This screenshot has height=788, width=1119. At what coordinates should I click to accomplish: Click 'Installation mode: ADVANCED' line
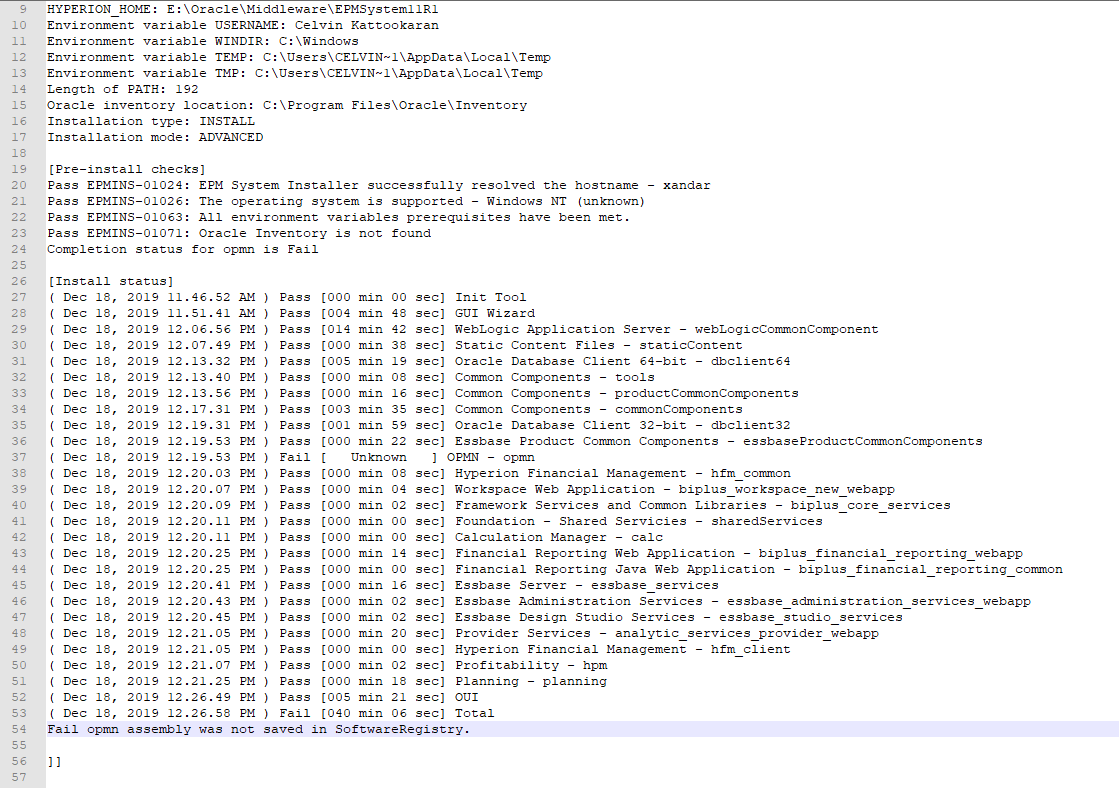click(155, 137)
